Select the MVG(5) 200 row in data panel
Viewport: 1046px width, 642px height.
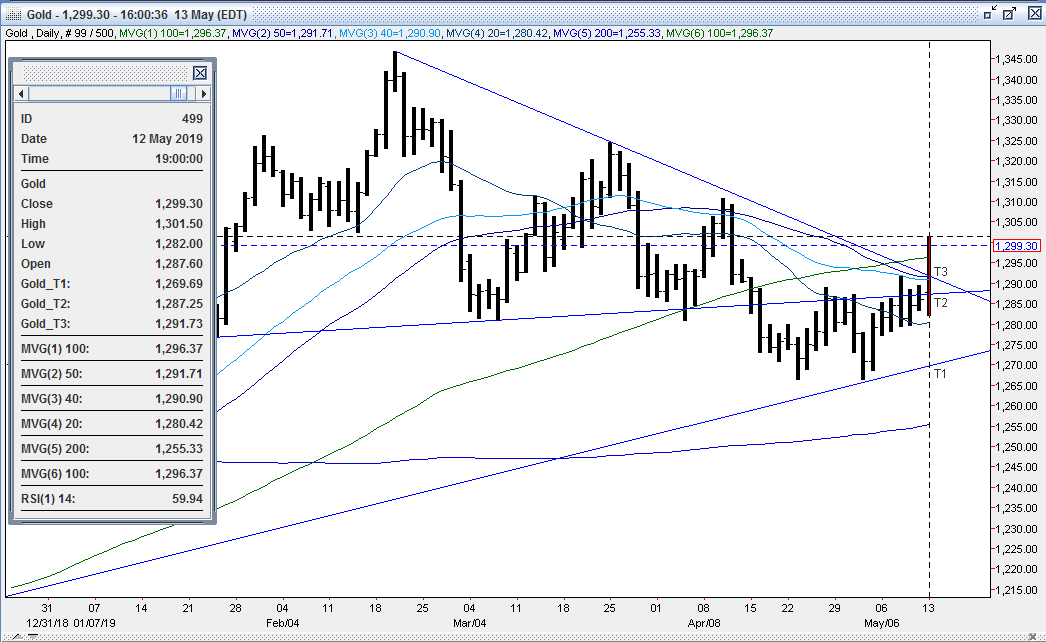[111, 448]
